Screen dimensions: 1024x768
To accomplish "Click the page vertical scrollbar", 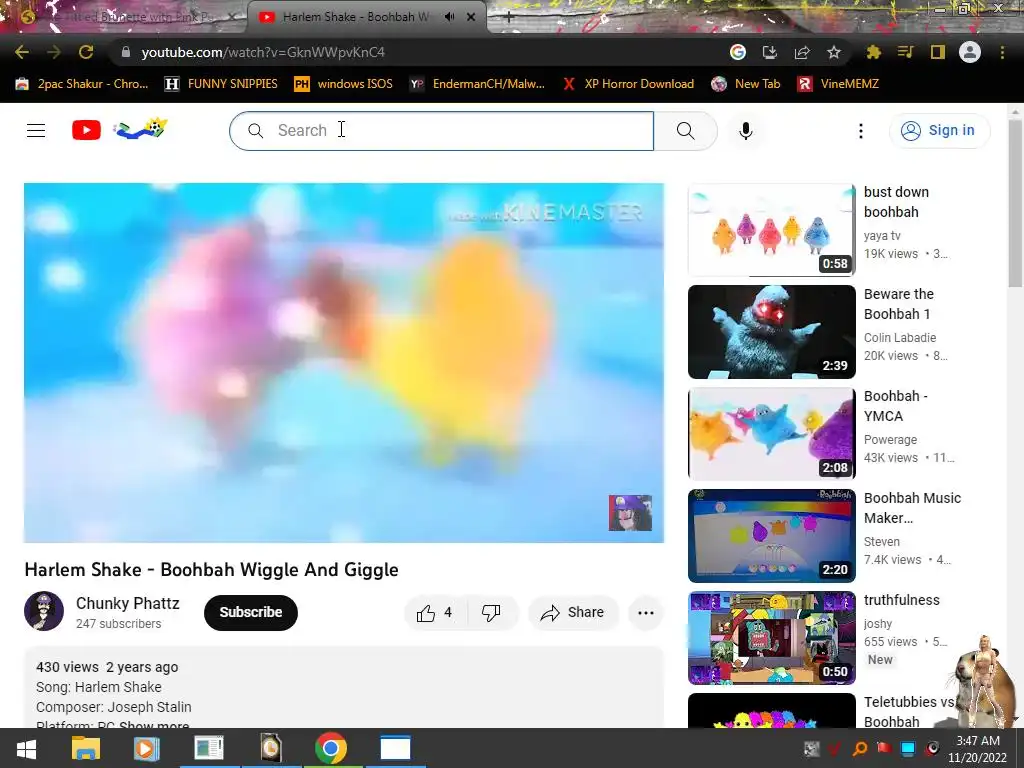I will pos(1016,202).
